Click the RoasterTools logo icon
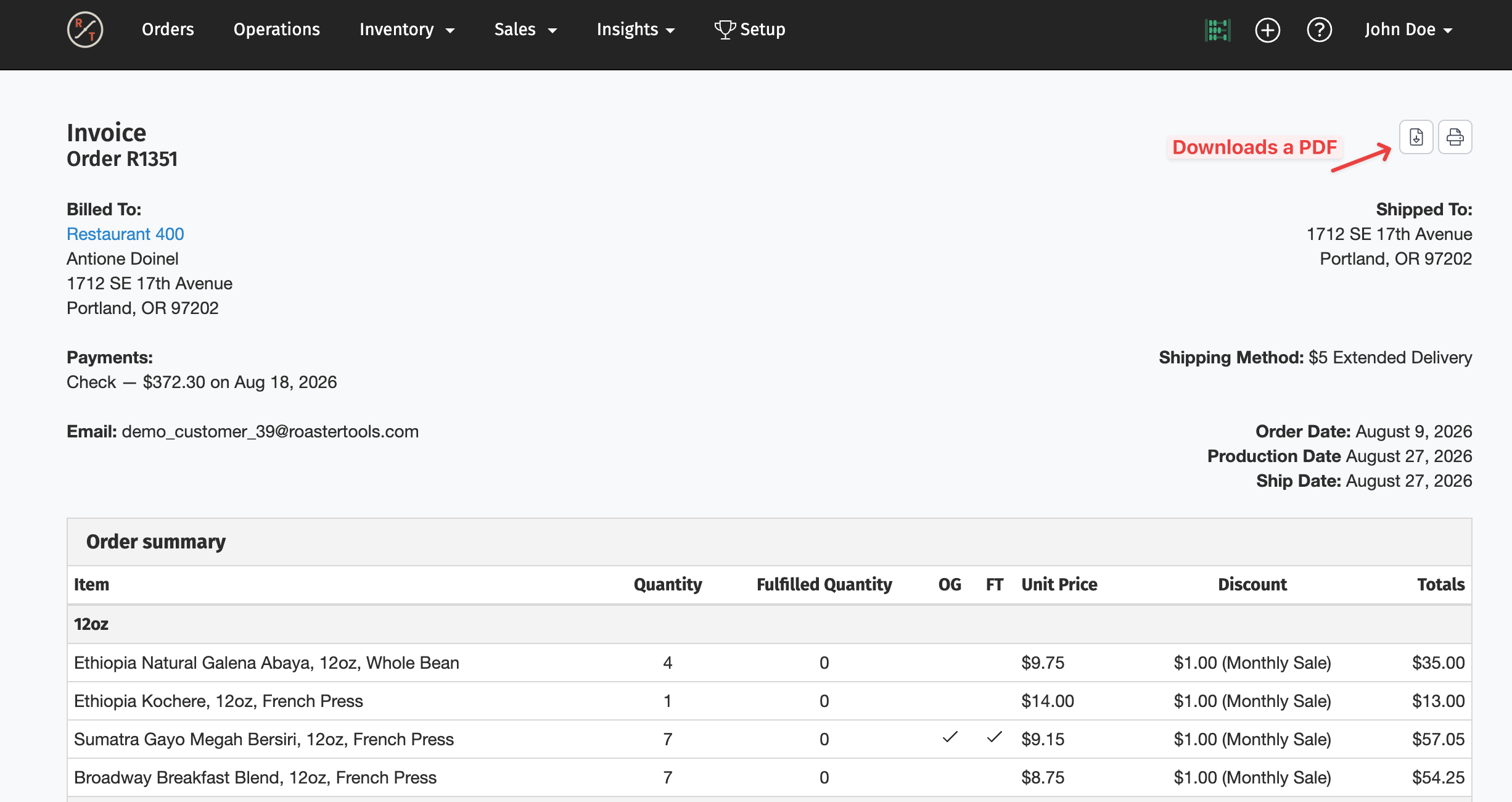Screen dimensions: 1512x802 [85, 30]
